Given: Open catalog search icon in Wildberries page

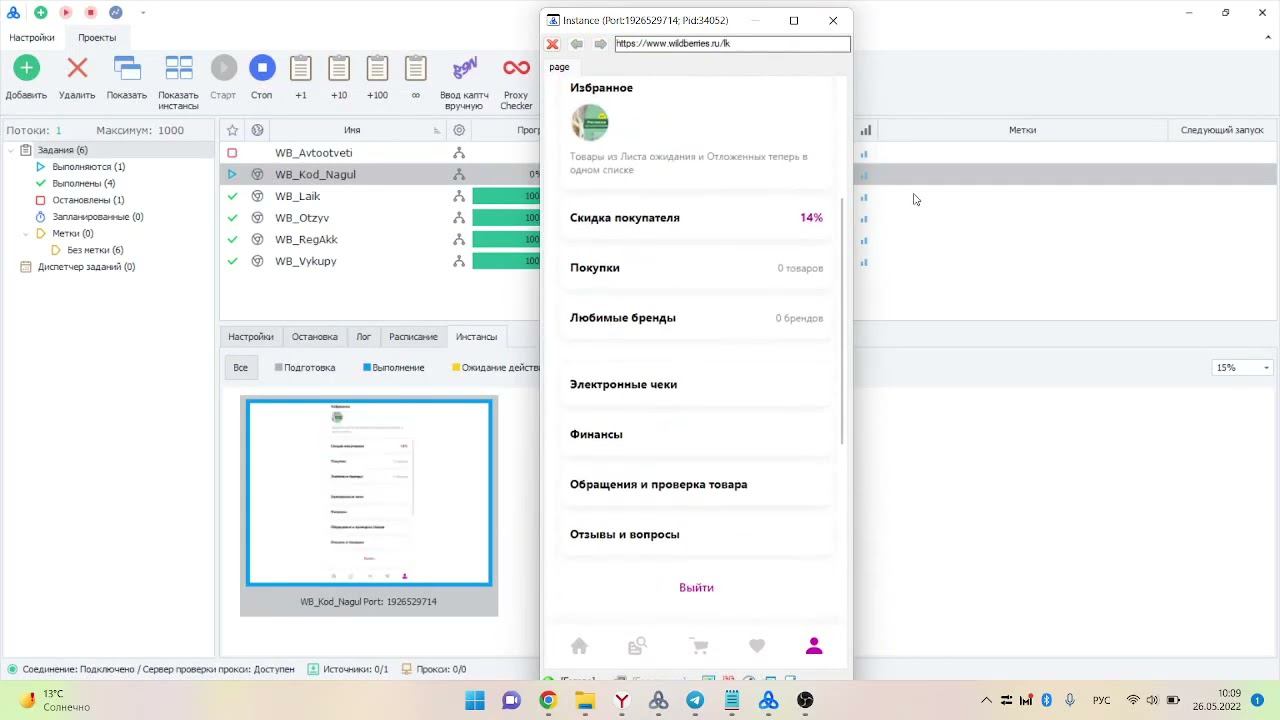Looking at the screenshot, I should [x=637, y=646].
